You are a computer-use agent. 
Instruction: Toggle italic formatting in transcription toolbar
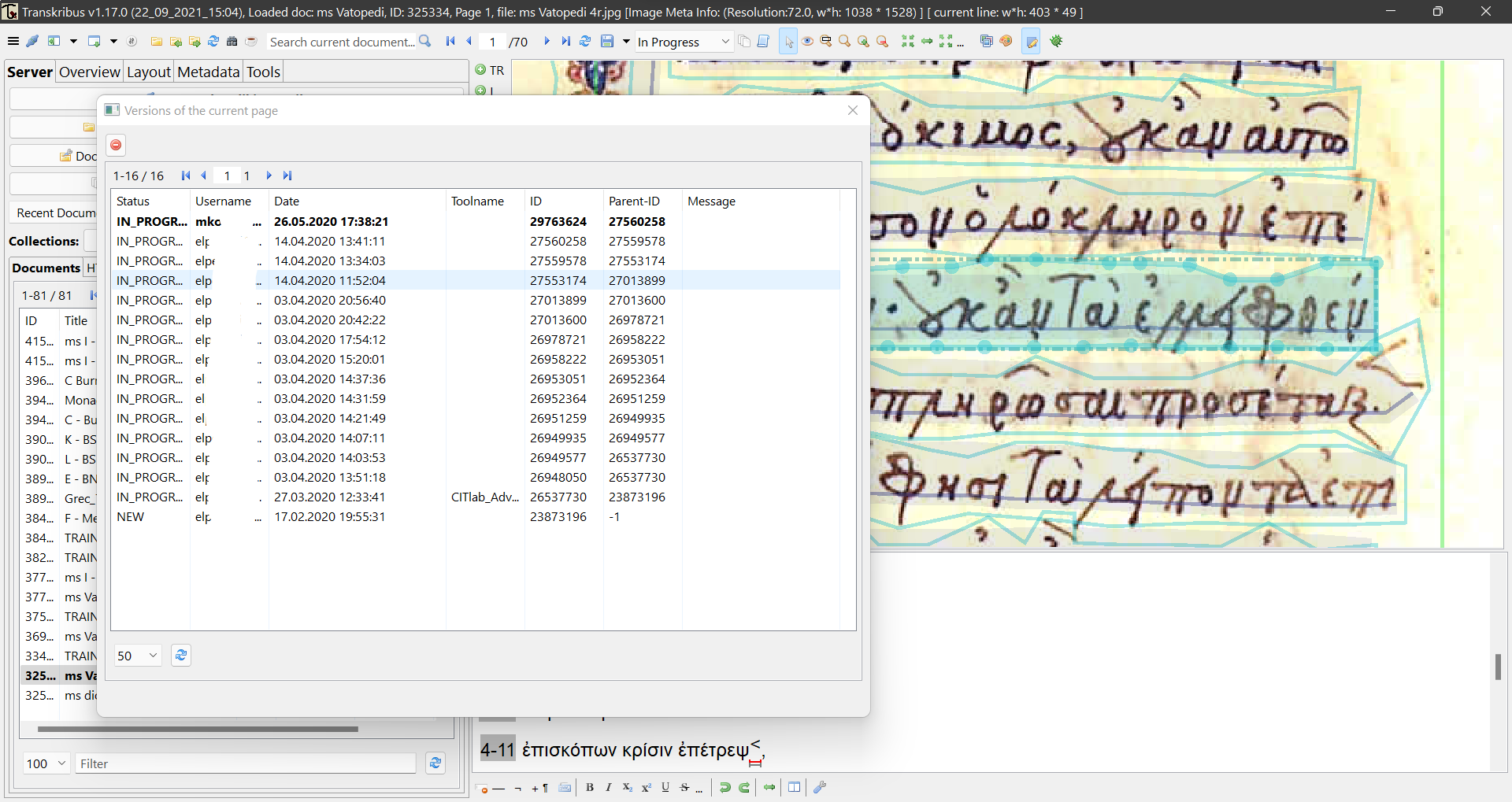pyautogui.click(x=609, y=787)
